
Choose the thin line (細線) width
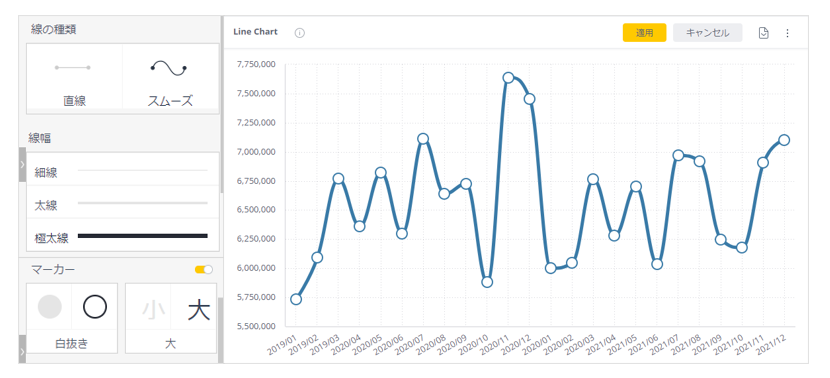click(123, 170)
